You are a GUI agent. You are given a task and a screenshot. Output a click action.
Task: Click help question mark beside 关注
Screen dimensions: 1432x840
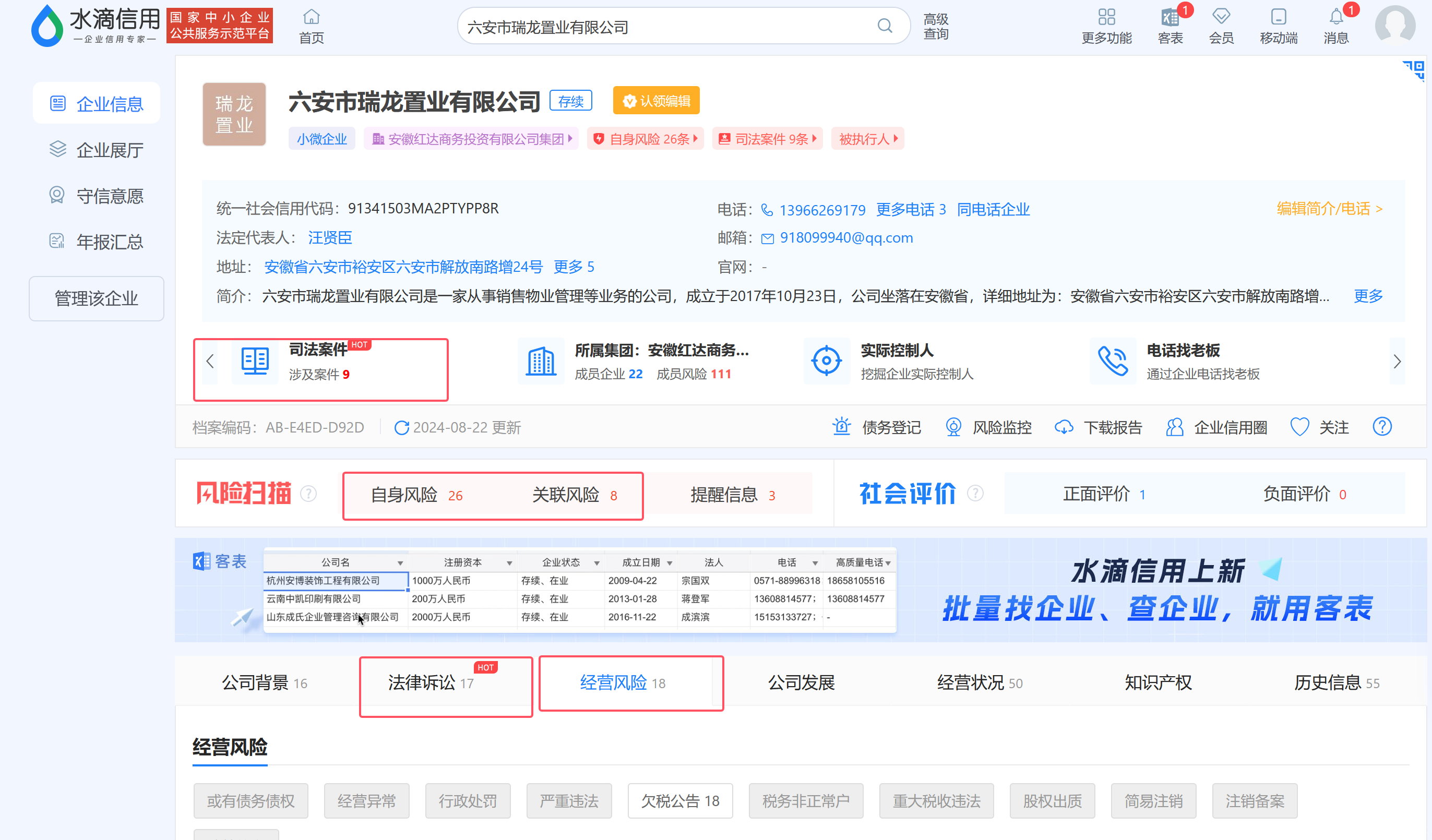click(1382, 427)
